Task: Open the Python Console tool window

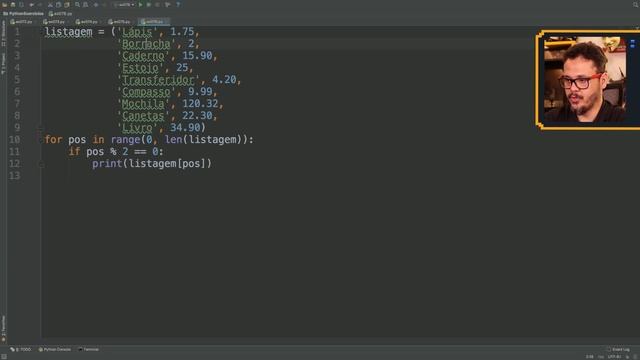Action: 55,349
